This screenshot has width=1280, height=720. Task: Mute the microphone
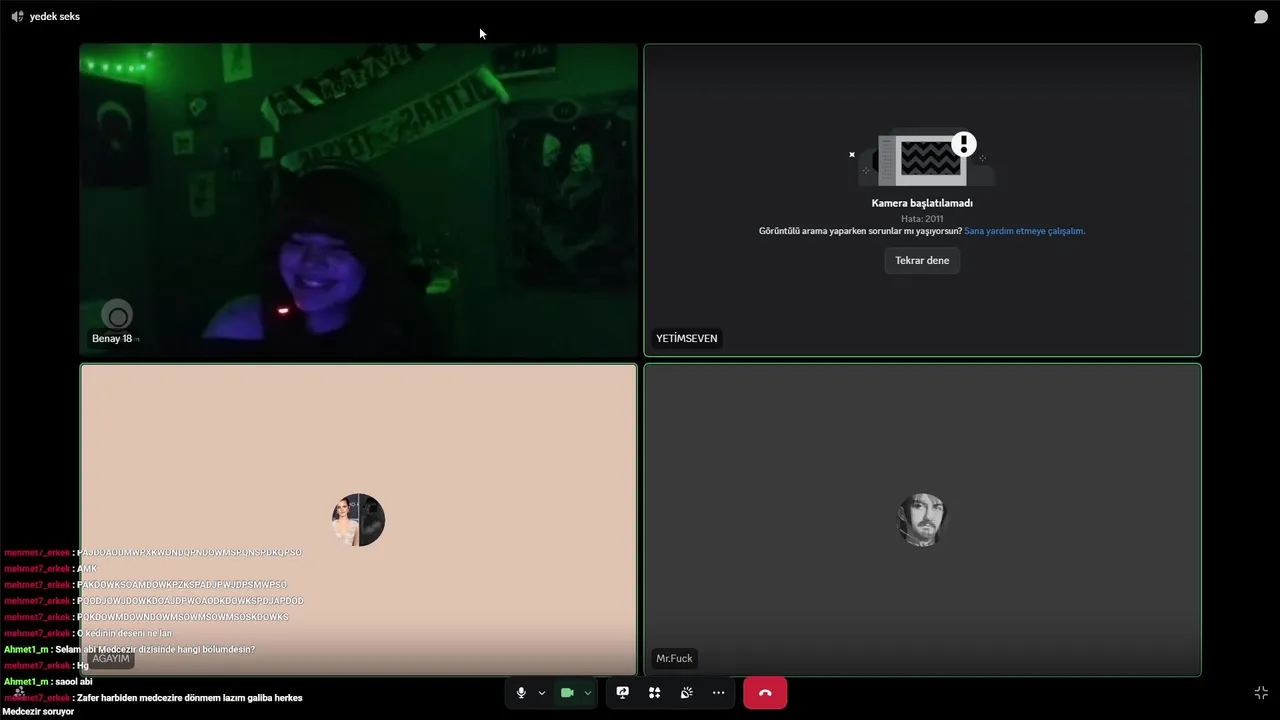click(x=521, y=693)
